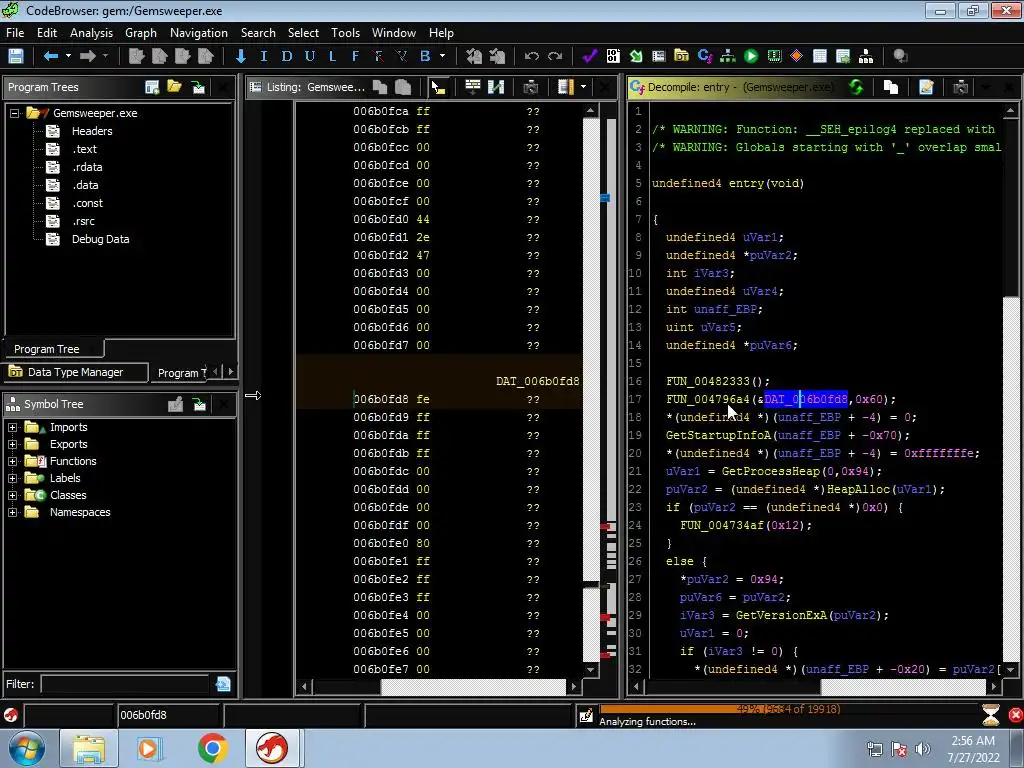Open the bookmark type dropdown beside B
The height and width of the screenshot is (768, 1024).
(442, 56)
